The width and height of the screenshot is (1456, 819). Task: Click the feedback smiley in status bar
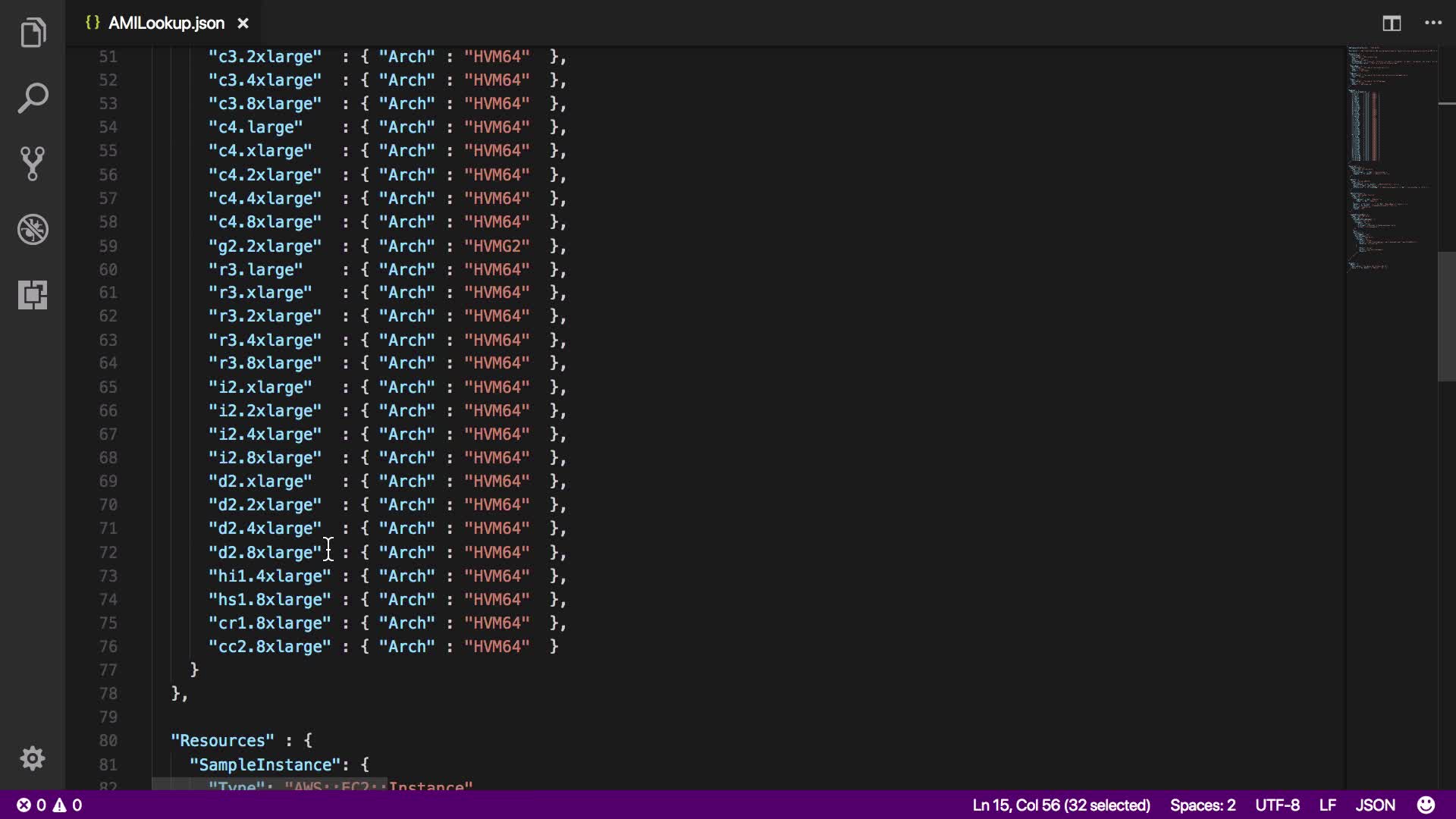[1426, 805]
